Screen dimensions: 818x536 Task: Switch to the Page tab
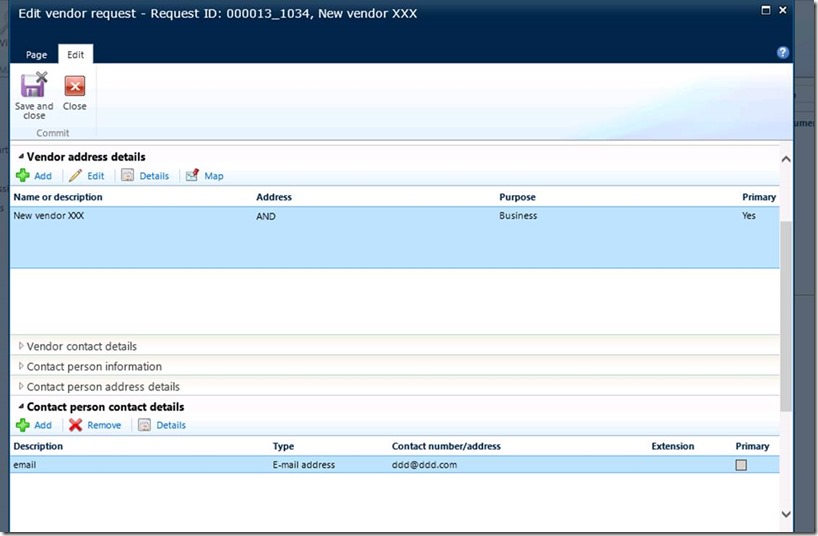pyautogui.click(x=36, y=55)
